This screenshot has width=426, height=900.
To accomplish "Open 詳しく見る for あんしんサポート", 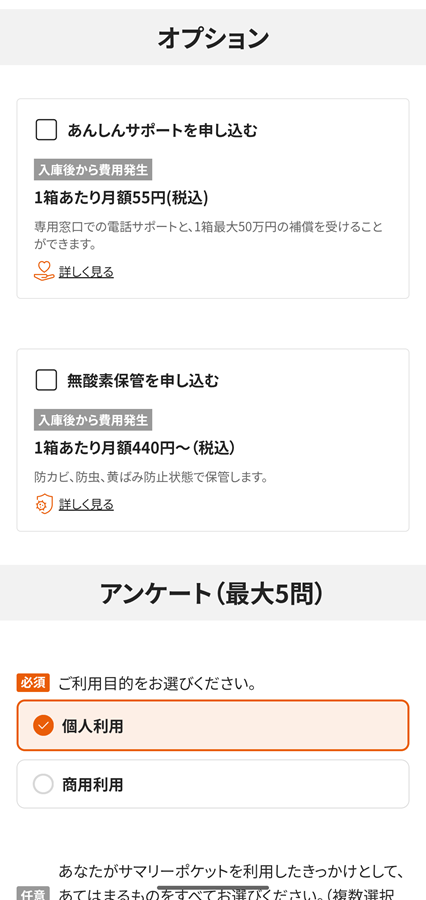I will pyautogui.click(x=86, y=271).
